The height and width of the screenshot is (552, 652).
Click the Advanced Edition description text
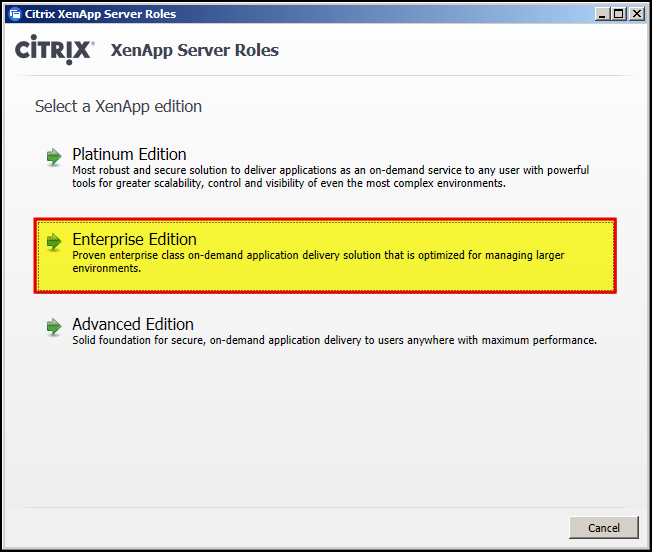334,340
